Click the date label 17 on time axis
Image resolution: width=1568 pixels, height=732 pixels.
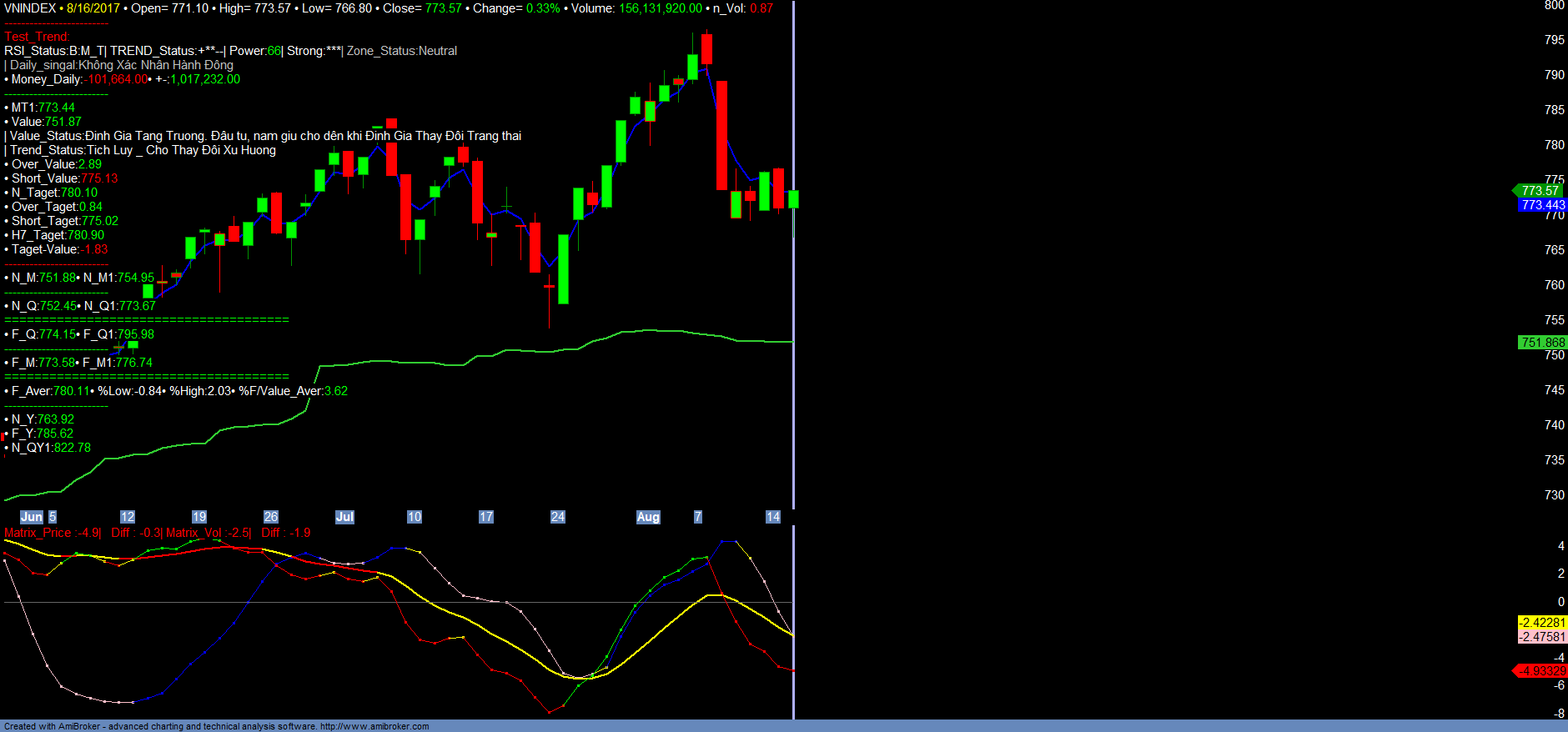click(486, 517)
